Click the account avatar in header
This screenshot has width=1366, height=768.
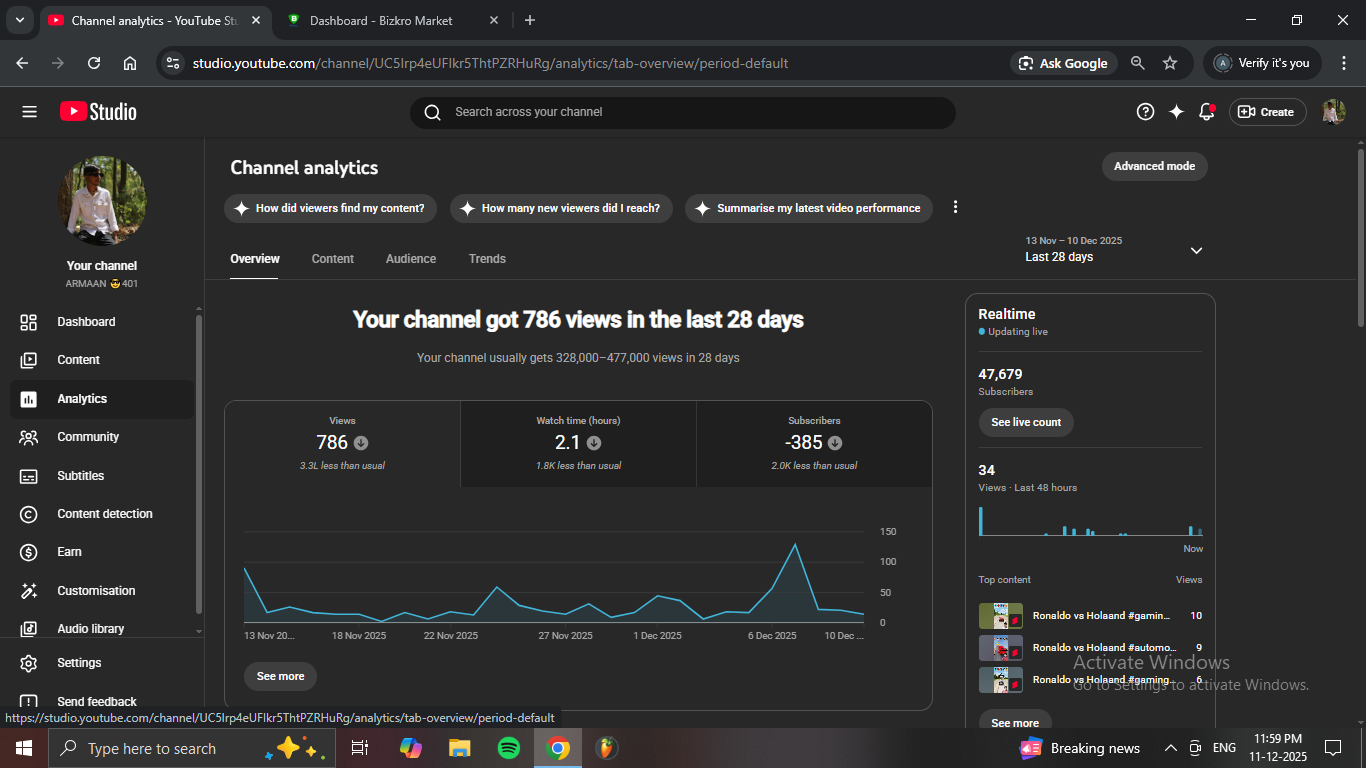[1333, 112]
